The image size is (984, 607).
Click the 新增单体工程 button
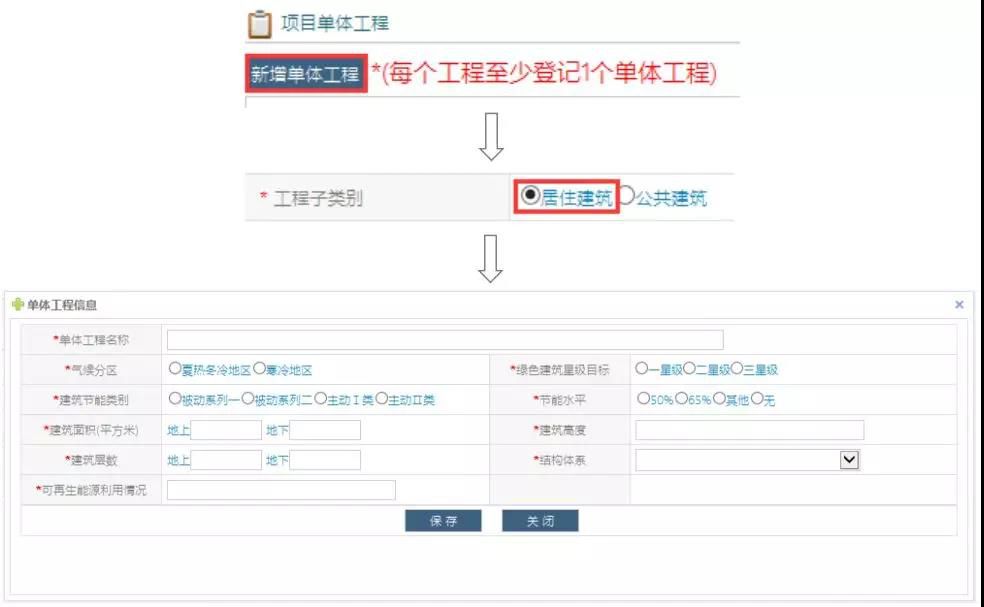[x=305, y=74]
